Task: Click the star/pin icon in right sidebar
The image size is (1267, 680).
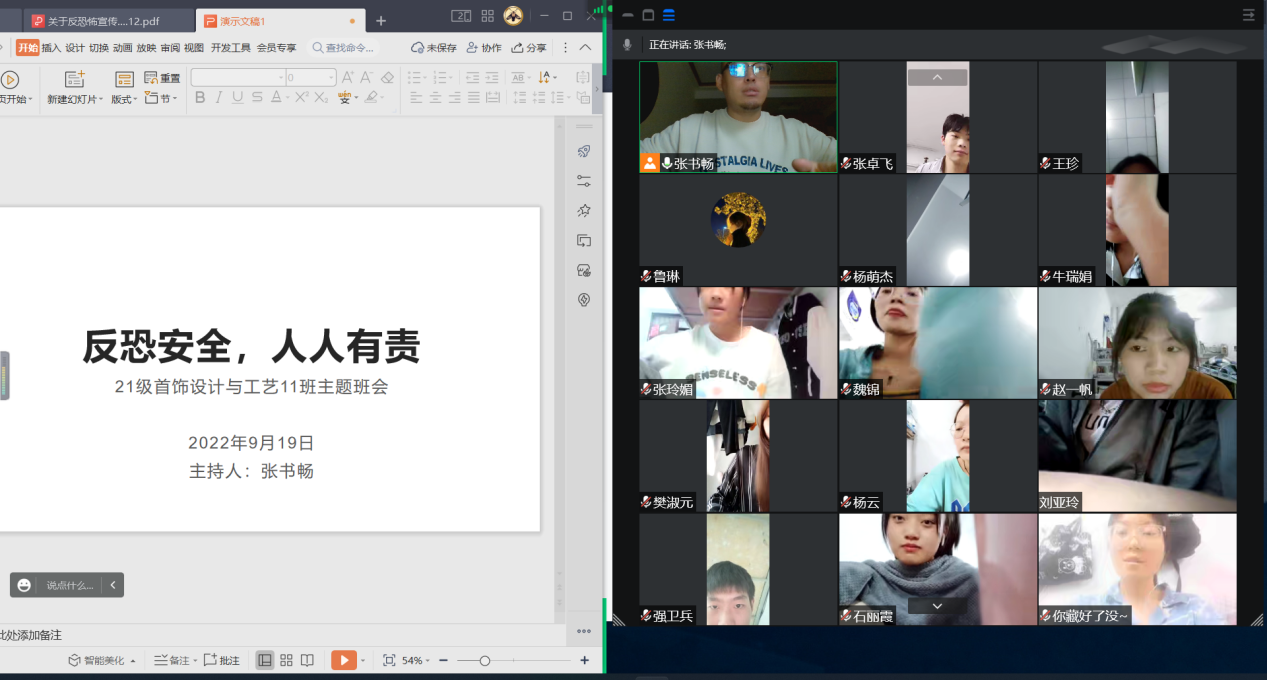Action: pyautogui.click(x=584, y=211)
